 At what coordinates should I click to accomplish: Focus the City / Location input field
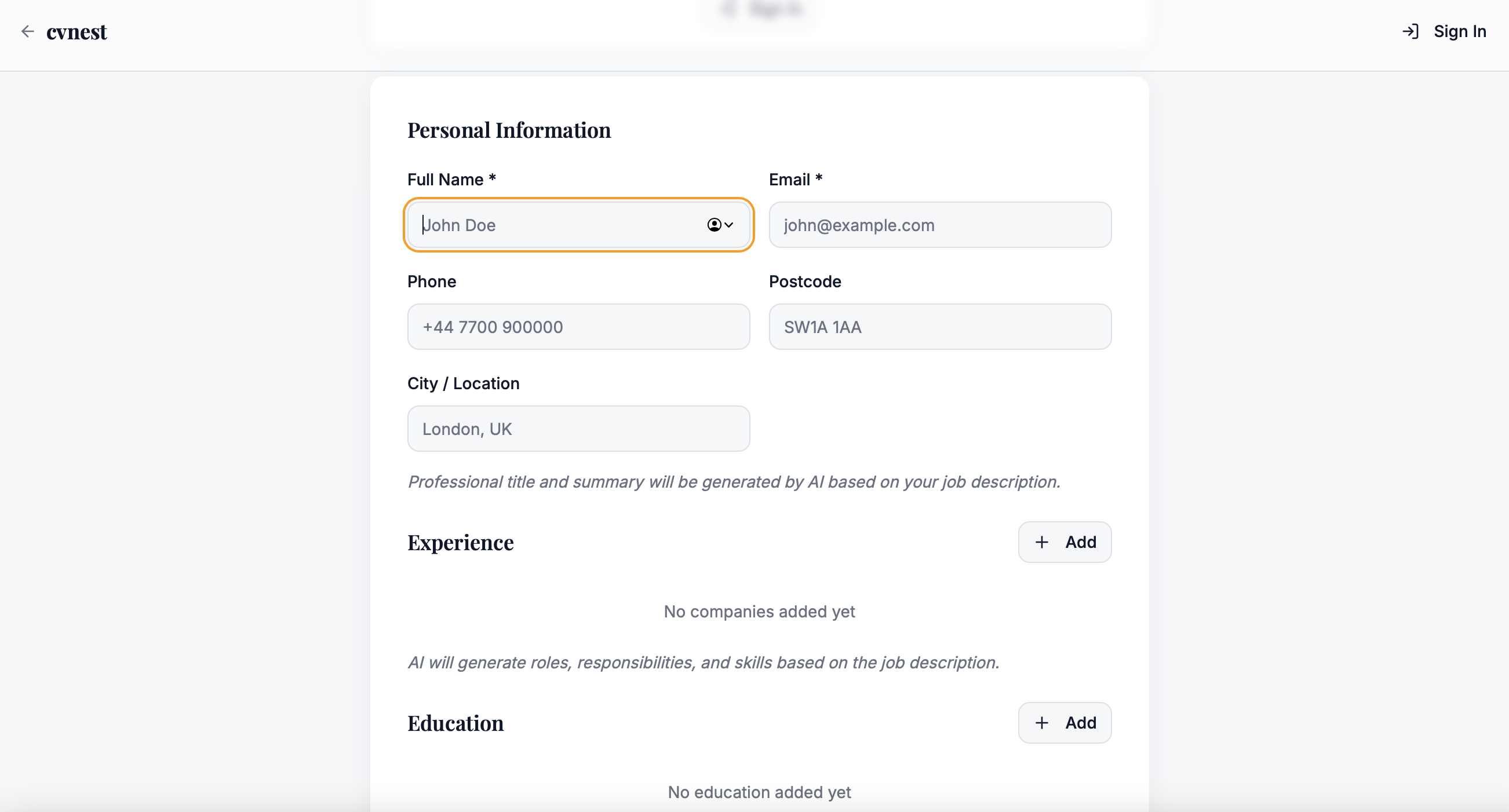coord(578,429)
